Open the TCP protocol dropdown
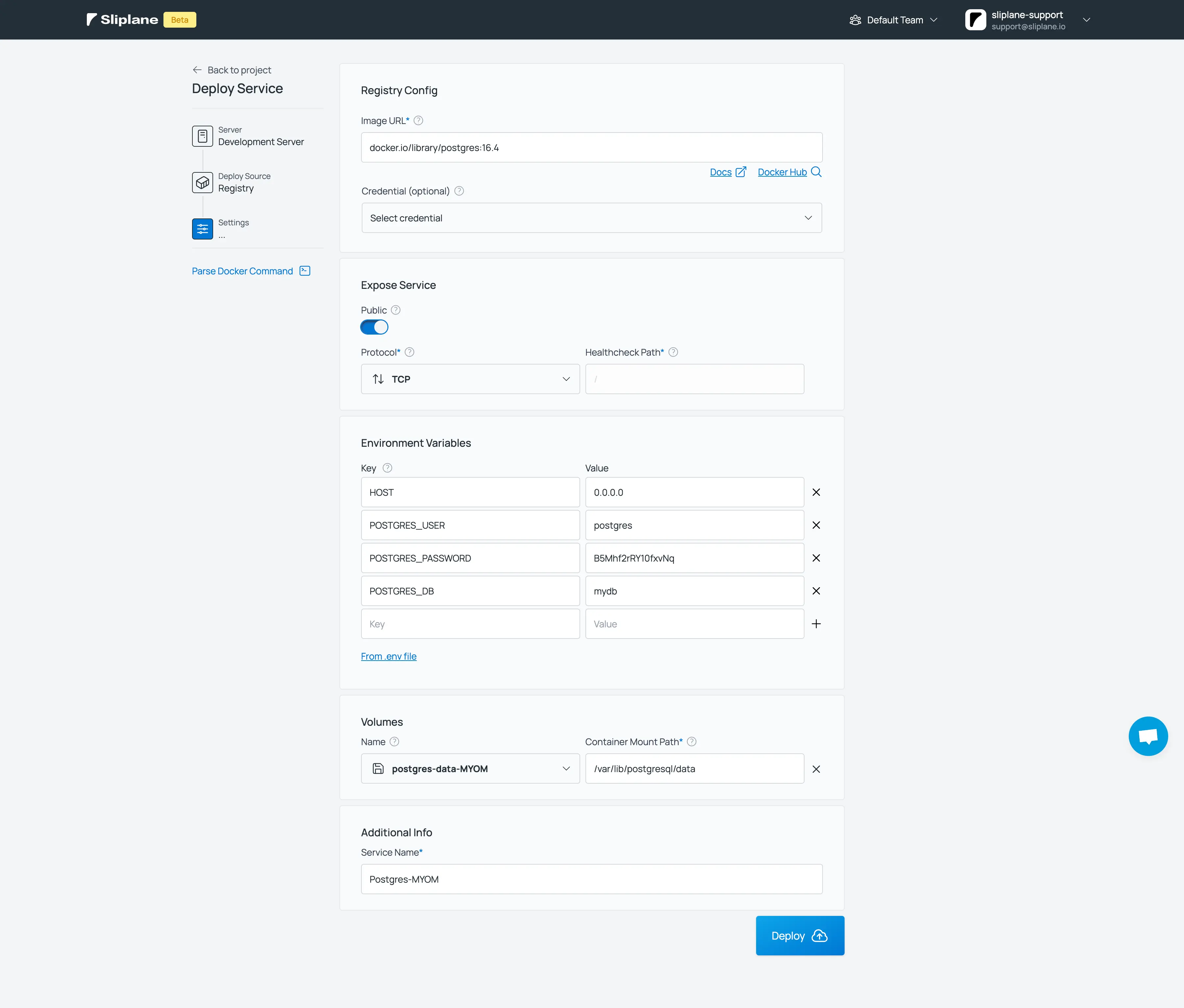The height and width of the screenshot is (1008, 1184). click(470, 379)
